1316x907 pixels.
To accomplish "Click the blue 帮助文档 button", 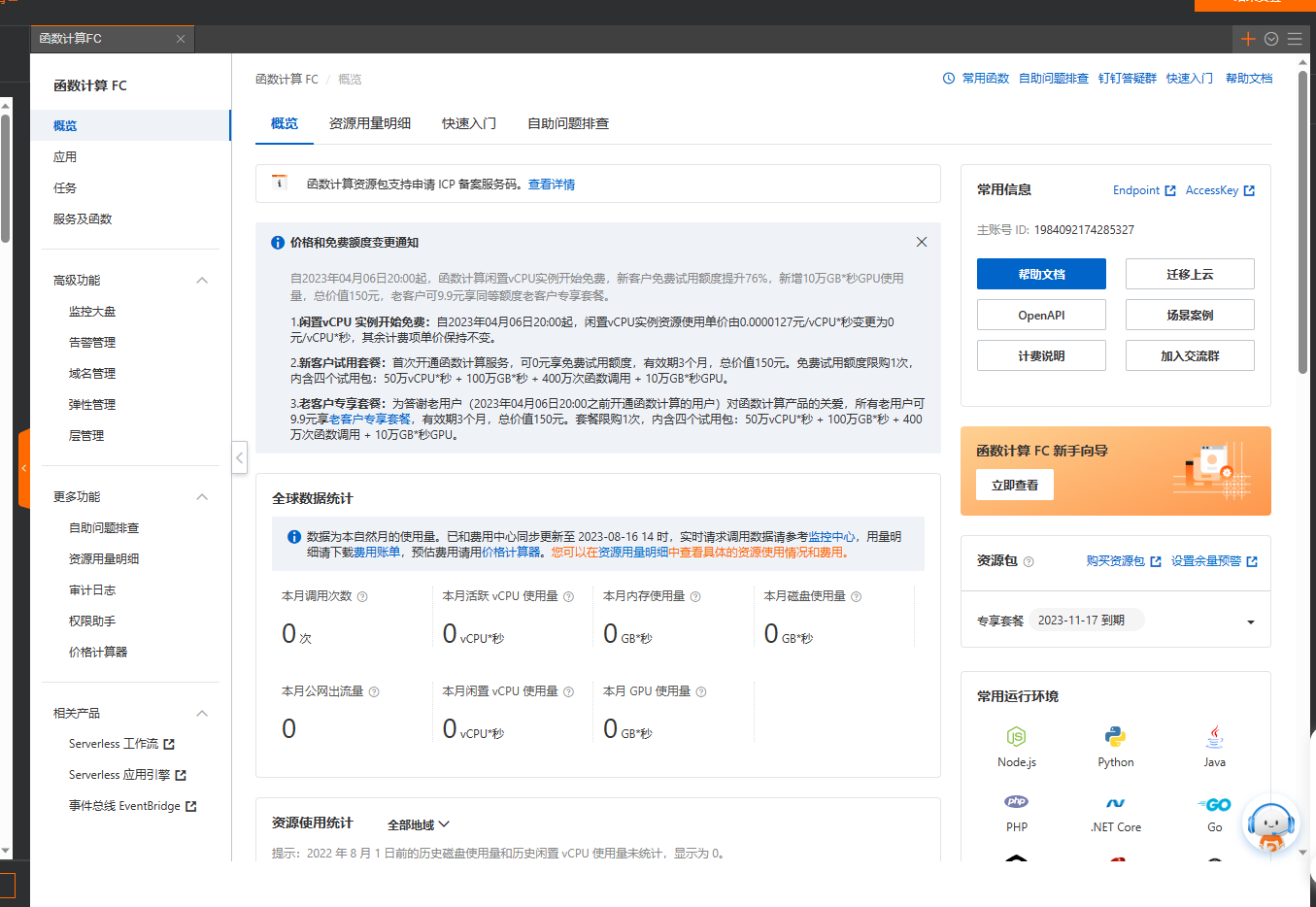I will [1041, 274].
